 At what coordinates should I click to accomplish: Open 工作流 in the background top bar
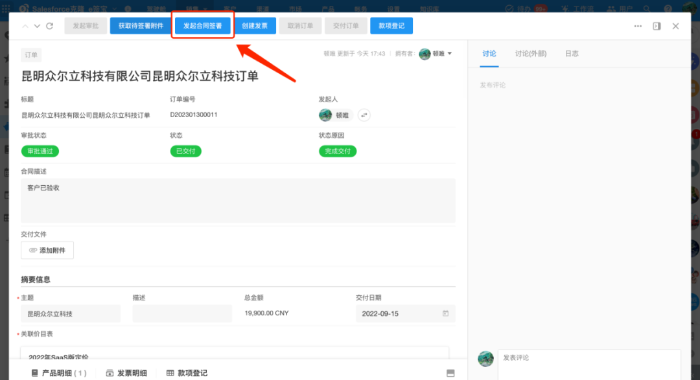tap(577, 8)
